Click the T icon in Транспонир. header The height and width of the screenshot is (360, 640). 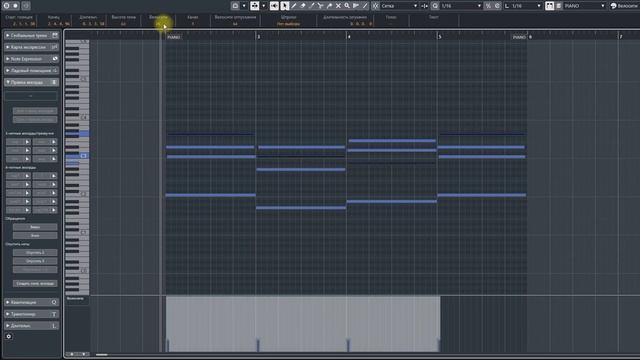[x=54, y=314]
